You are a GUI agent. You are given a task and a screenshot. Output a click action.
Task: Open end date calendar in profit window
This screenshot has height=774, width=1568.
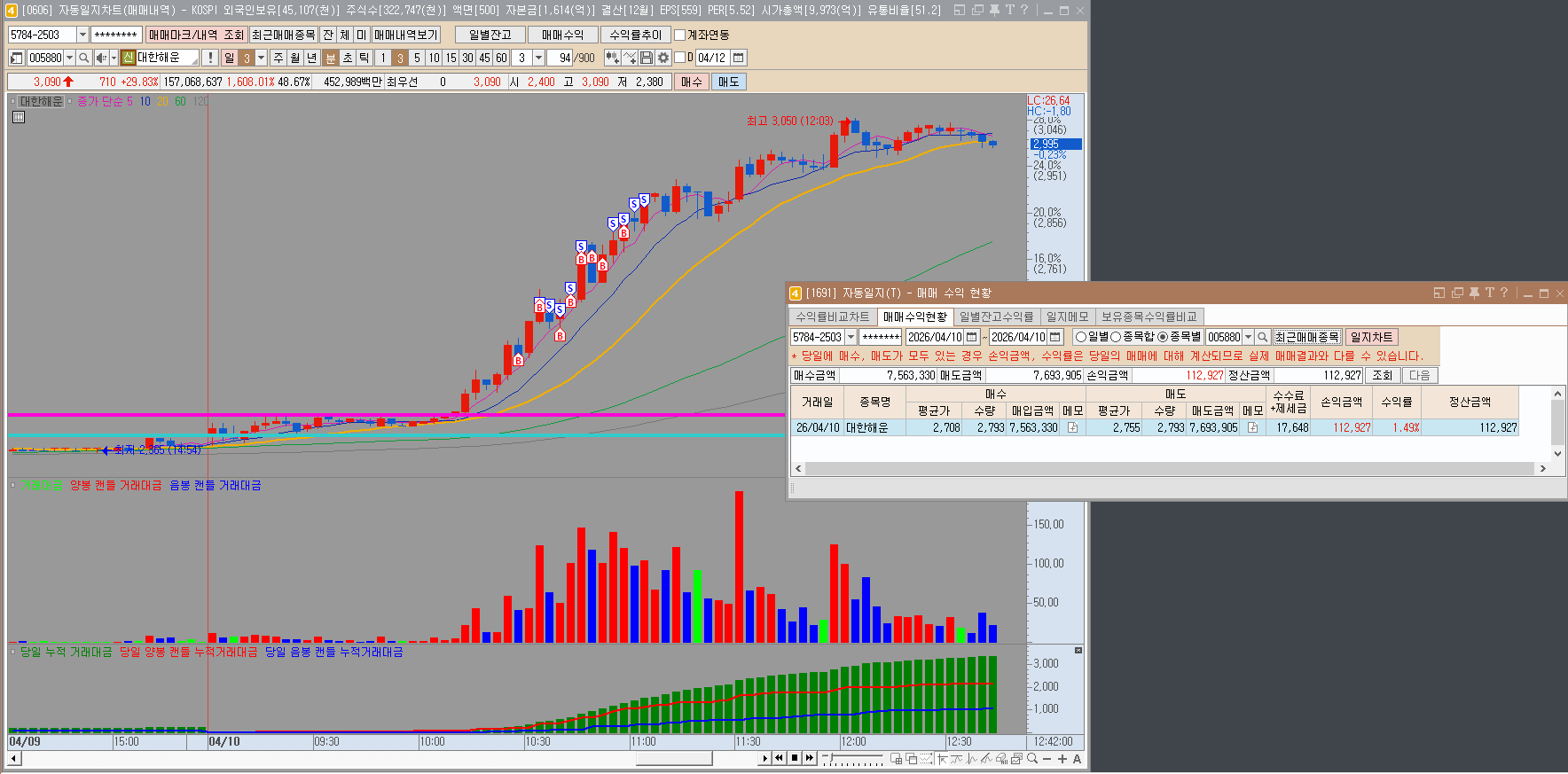pos(1055,337)
